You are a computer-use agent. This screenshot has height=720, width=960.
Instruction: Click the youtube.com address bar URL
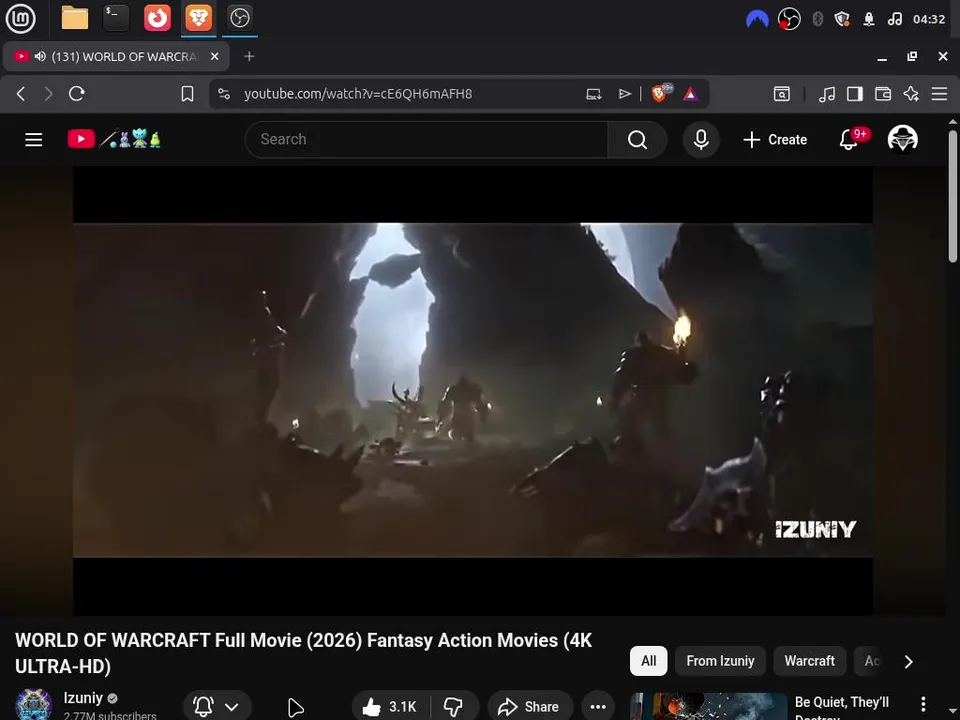358,94
